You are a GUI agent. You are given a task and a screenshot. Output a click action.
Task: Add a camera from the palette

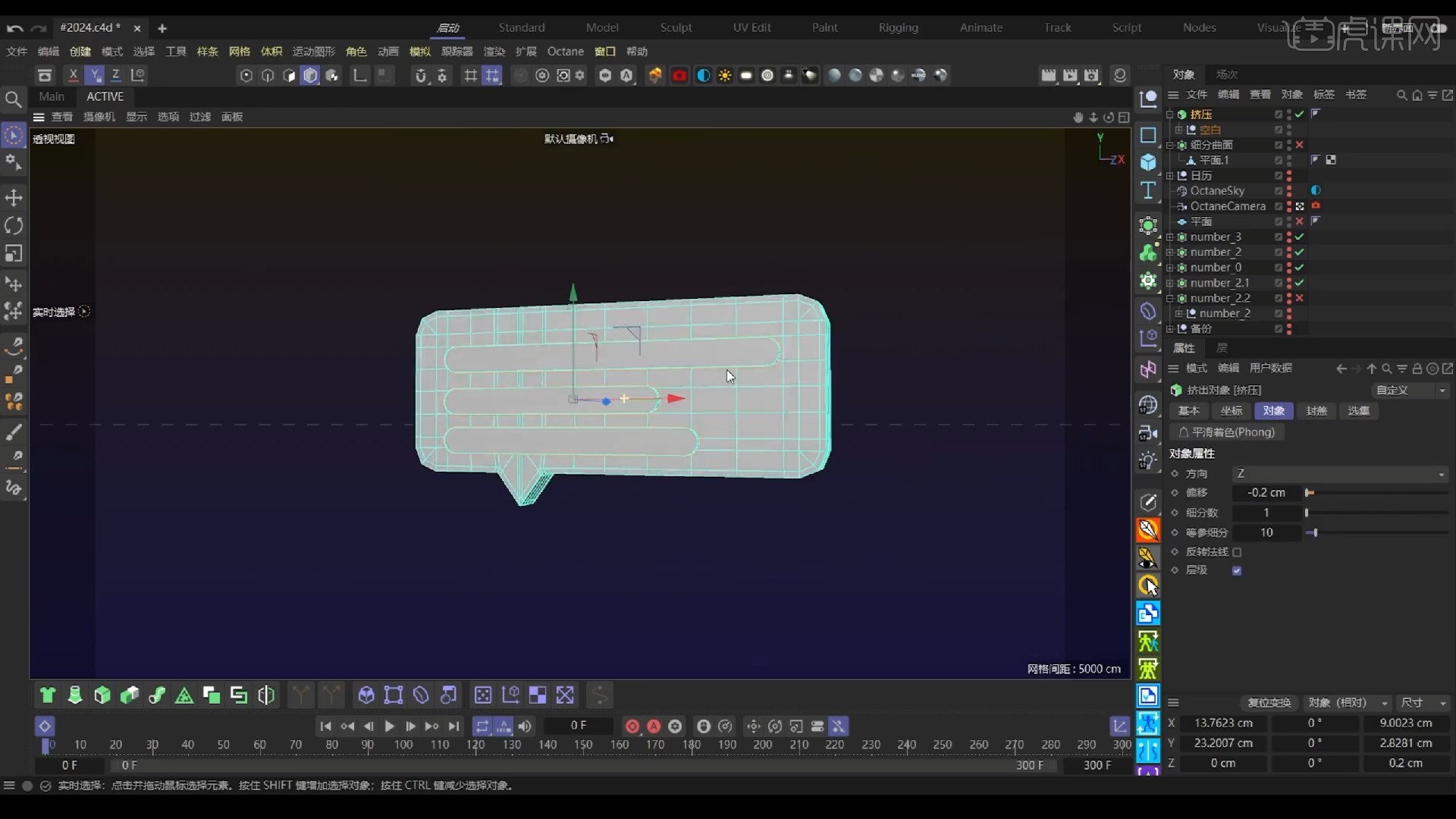(1148, 433)
